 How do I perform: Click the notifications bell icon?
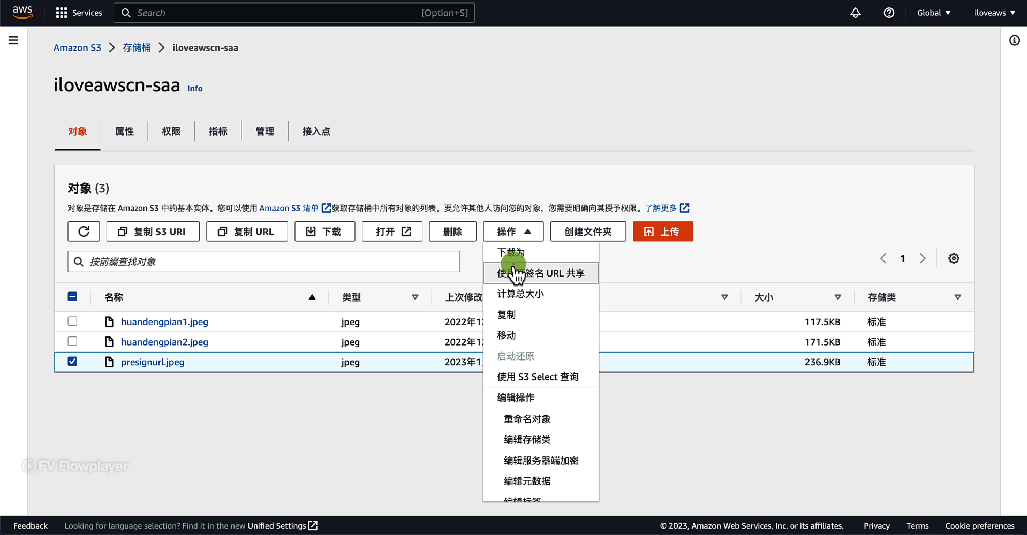point(855,12)
